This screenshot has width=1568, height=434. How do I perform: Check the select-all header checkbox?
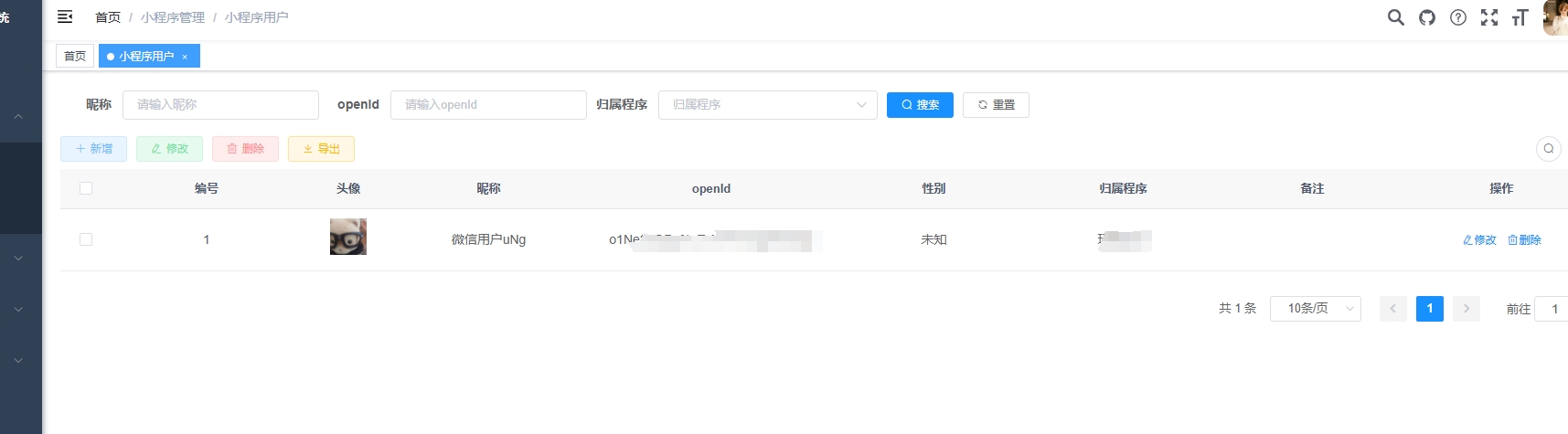click(86, 188)
